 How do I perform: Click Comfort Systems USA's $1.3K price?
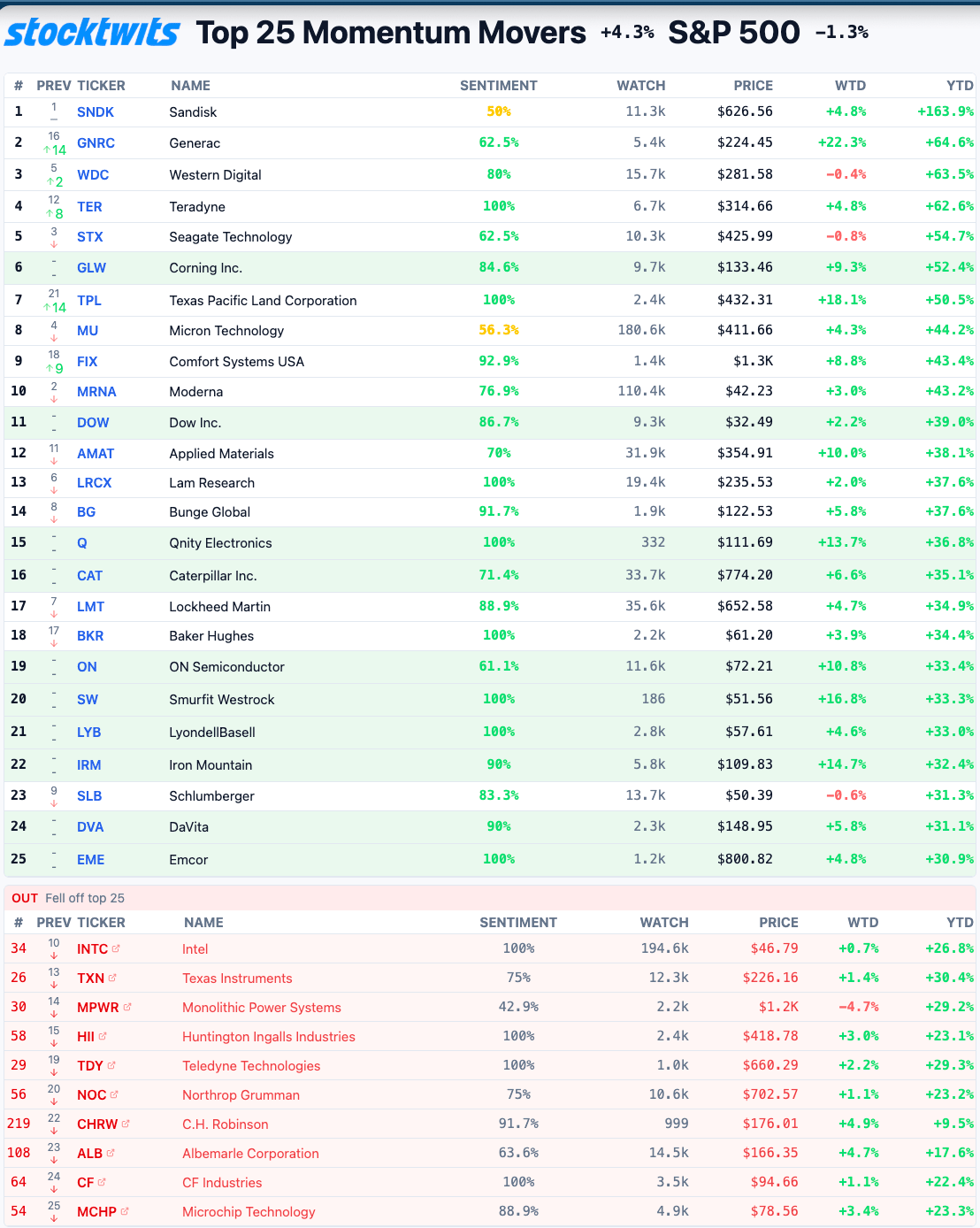pyautogui.click(x=754, y=362)
